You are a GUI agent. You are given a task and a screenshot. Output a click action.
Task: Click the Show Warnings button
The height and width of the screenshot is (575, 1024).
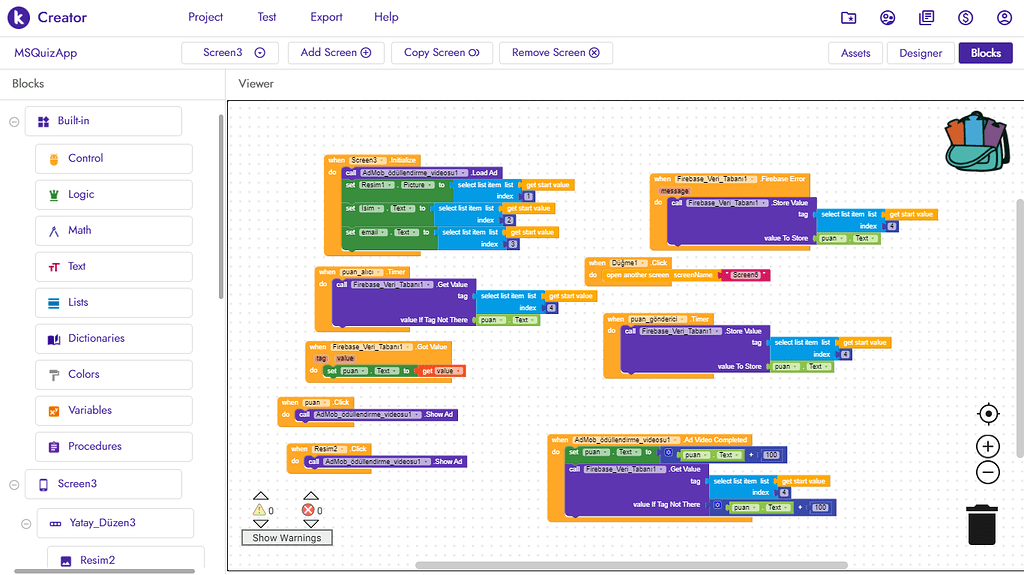[x=286, y=538]
